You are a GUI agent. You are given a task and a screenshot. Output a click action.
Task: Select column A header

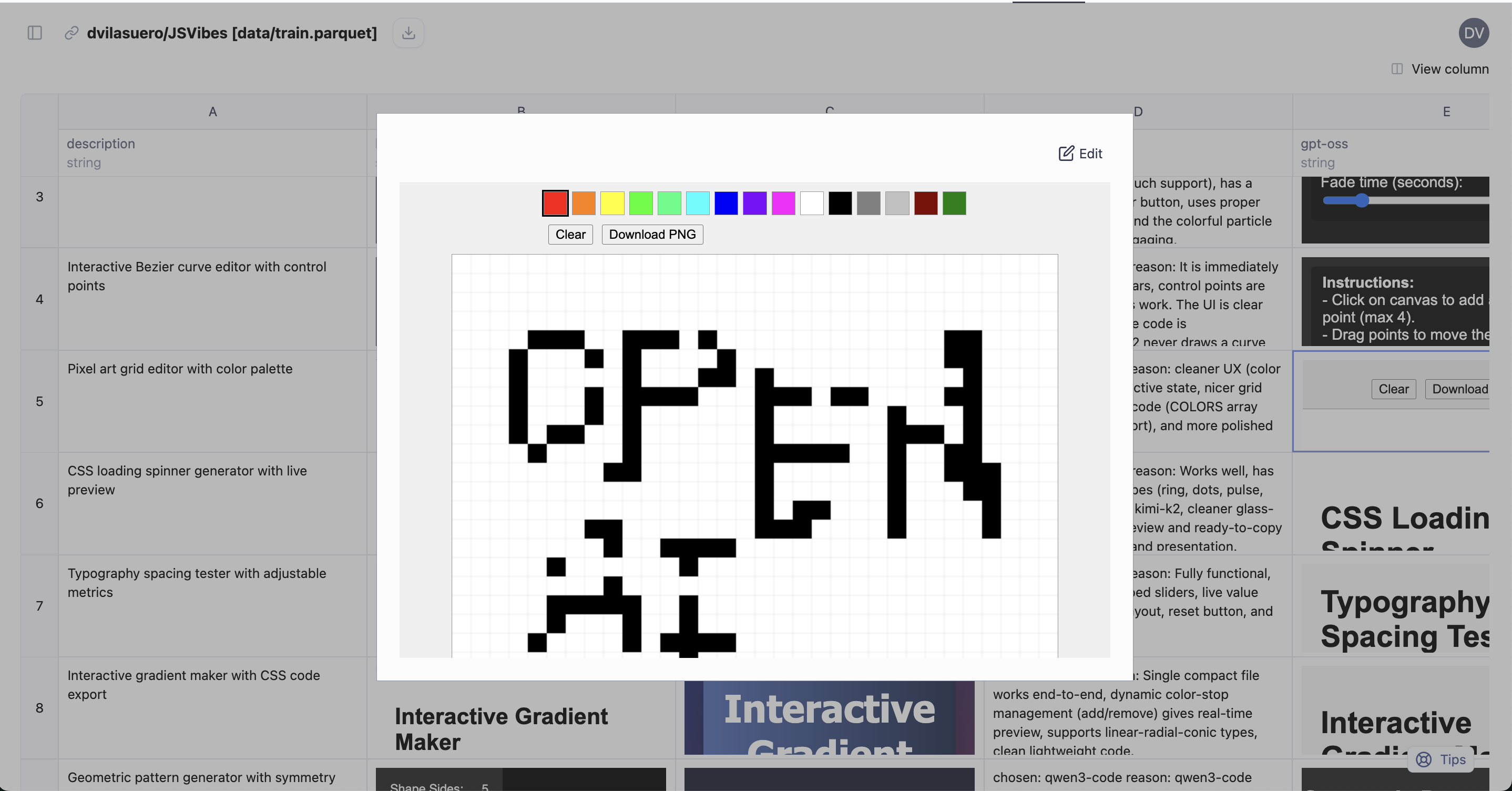pos(212,111)
